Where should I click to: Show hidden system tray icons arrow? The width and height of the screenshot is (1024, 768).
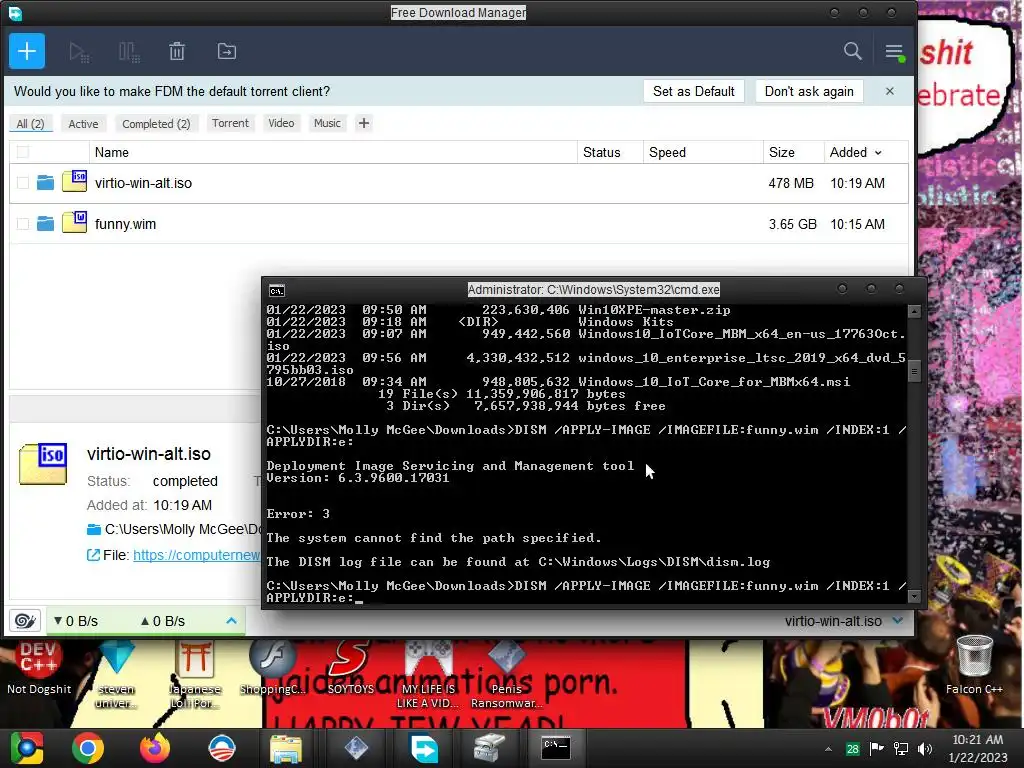pyautogui.click(x=828, y=750)
